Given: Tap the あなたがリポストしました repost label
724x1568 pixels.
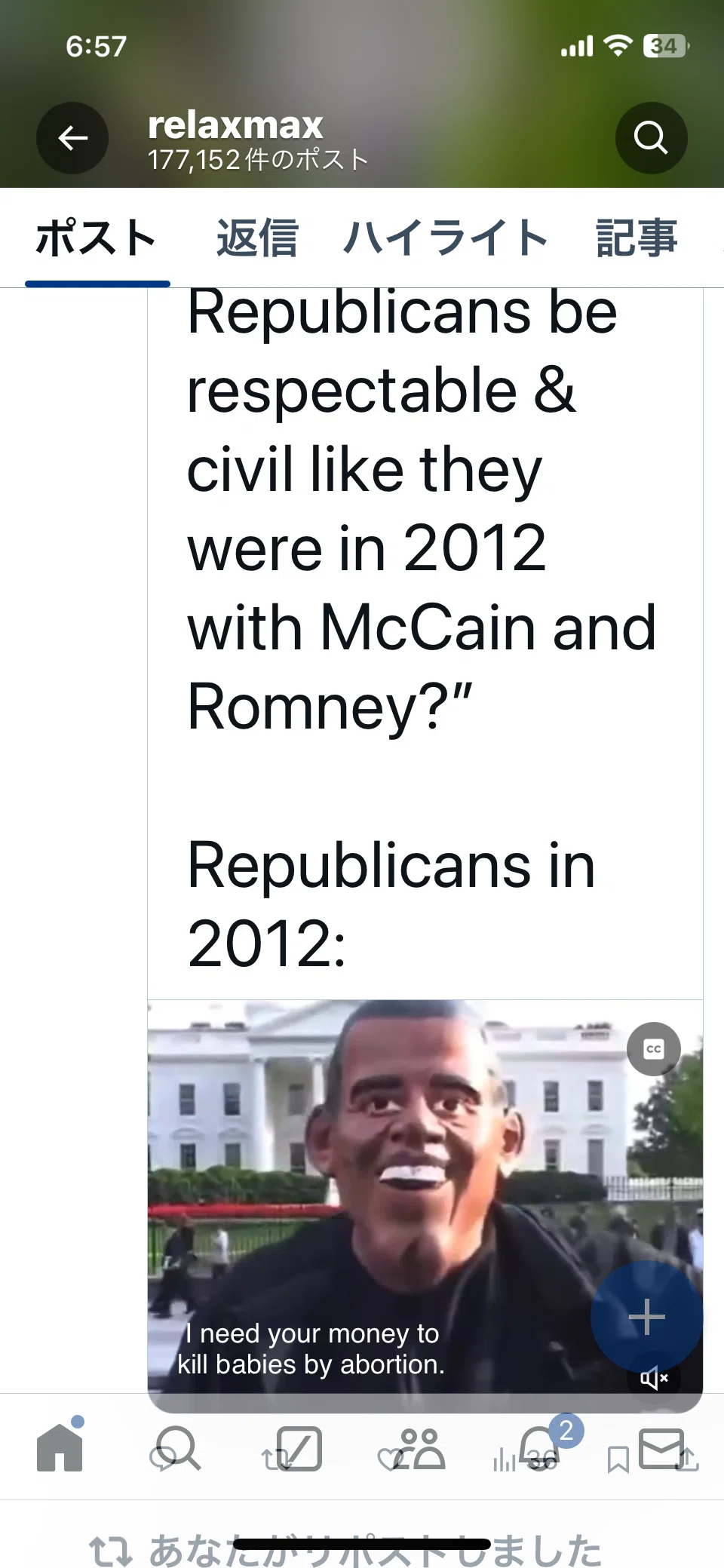Looking at the screenshot, I should click(375, 1550).
